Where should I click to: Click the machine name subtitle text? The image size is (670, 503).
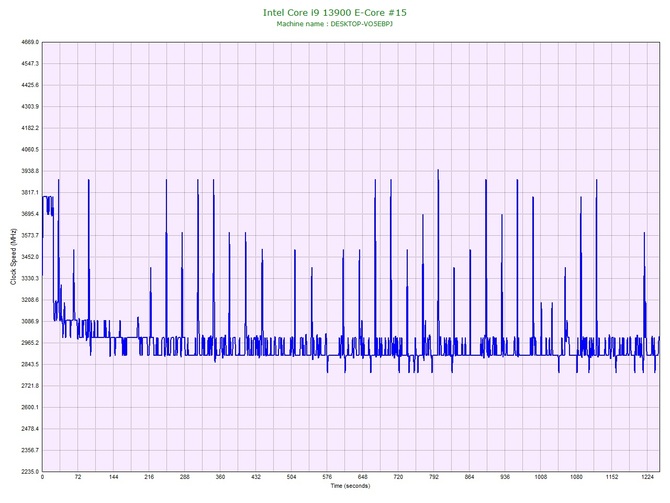tap(335, 24)
